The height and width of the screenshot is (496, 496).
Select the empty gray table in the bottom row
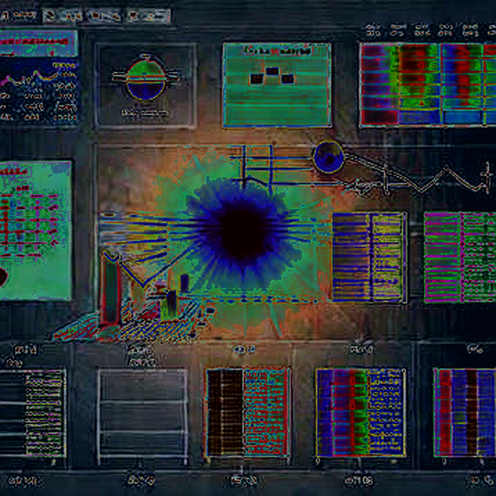pos(142,416)
